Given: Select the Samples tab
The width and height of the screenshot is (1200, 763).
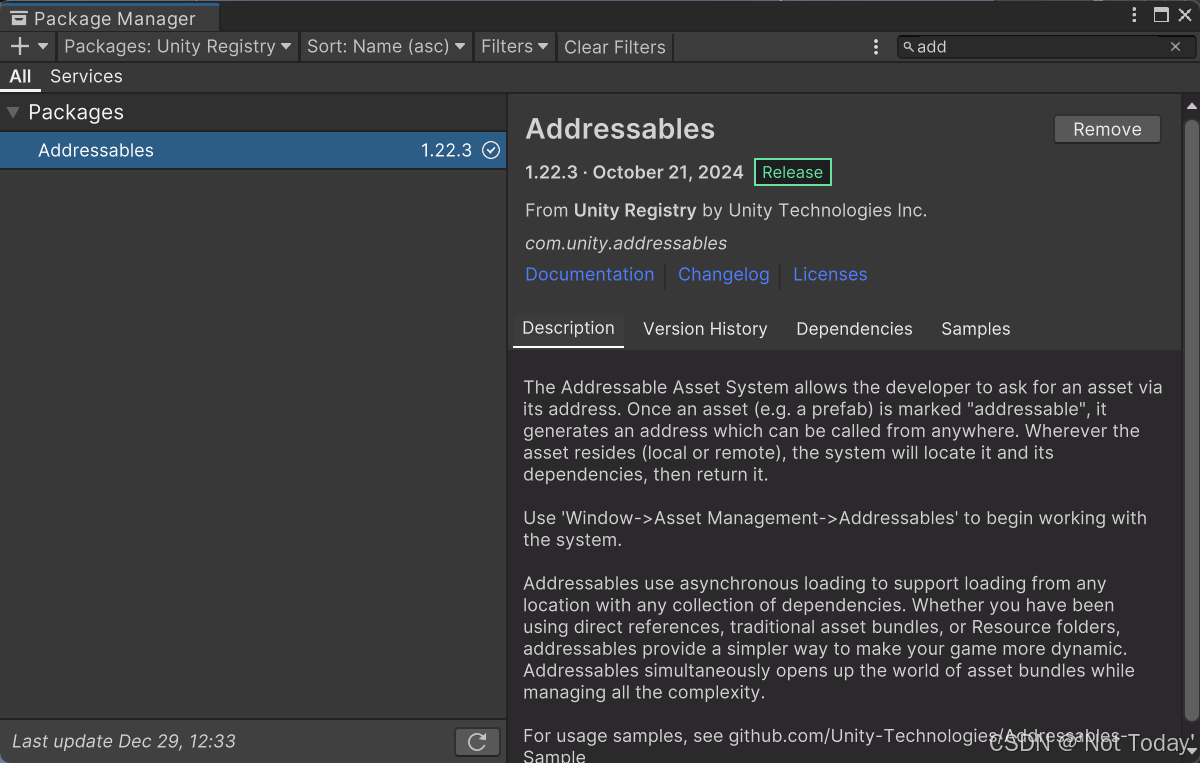Looking at the screenshot, I should point(976,329).
